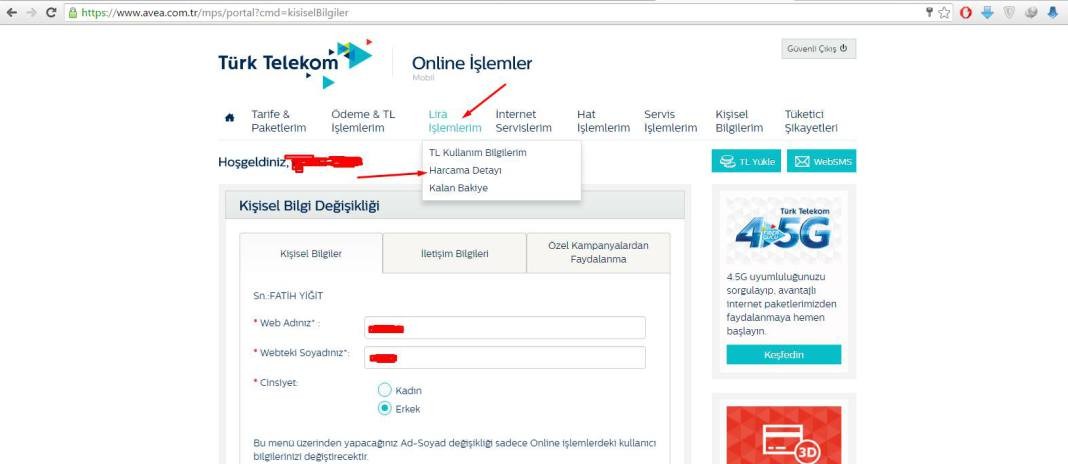The width and height of the screenshot is (1068, 464).
Task: Switch to Kişisel Bilgiler tab
Action: [x=311, y=253]
